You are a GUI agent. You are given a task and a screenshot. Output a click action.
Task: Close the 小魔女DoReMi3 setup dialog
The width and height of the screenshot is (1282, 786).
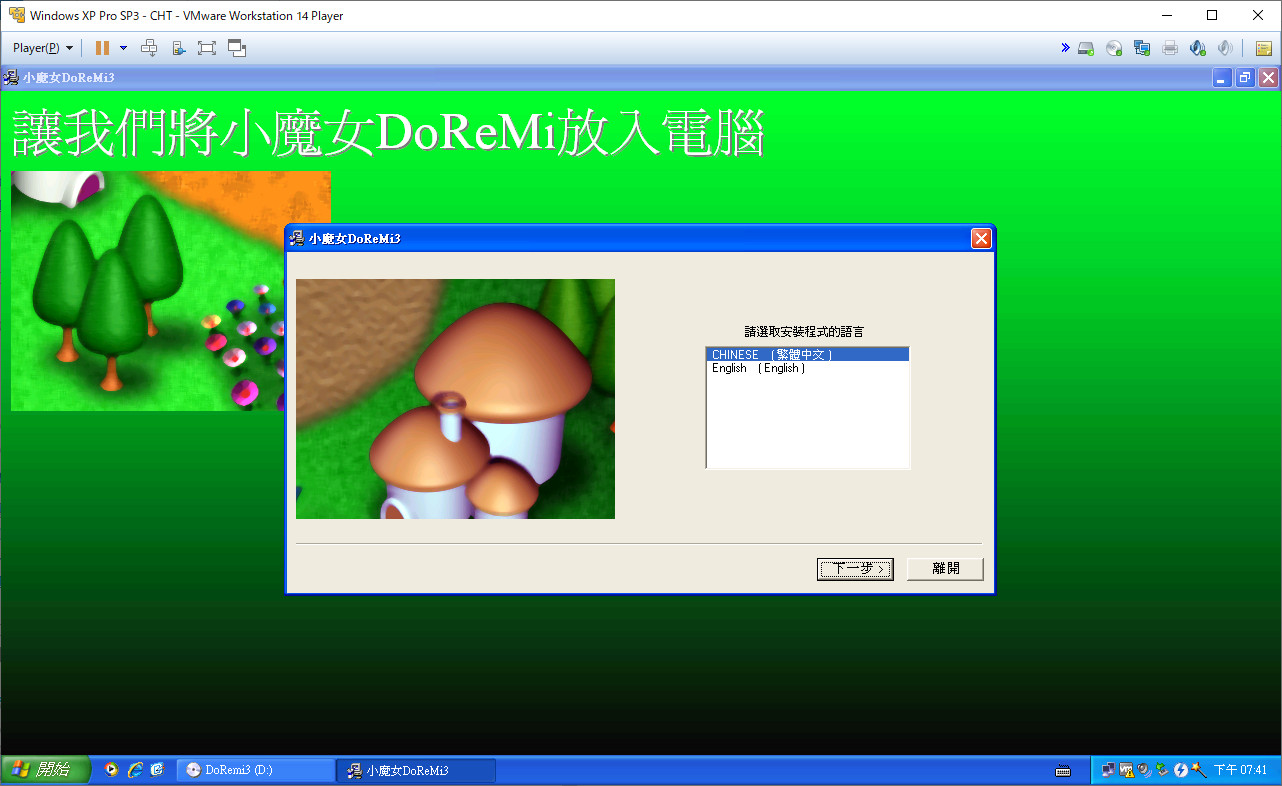[981, 238]
